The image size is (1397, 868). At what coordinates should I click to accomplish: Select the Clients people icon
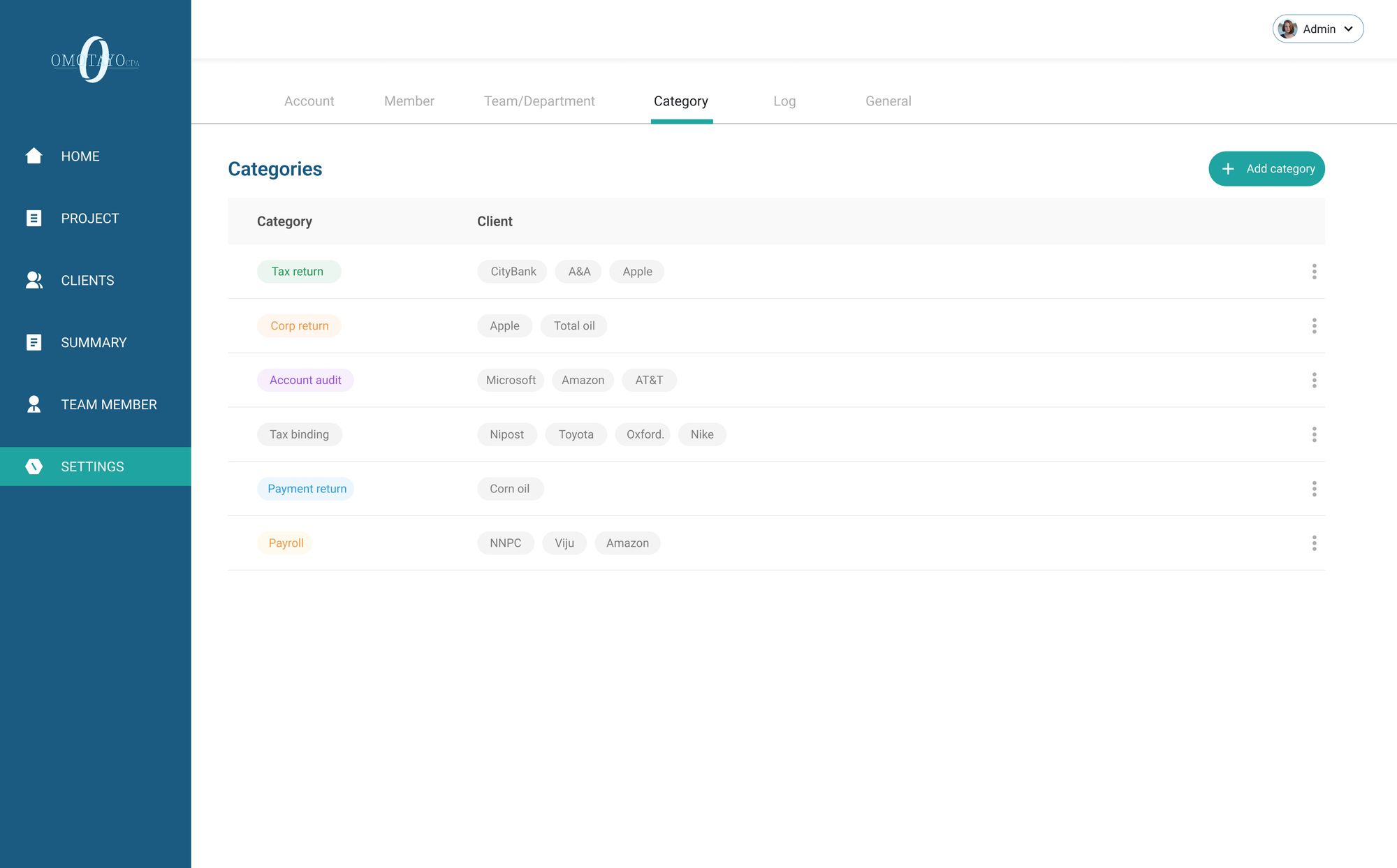tap(34, 280)
